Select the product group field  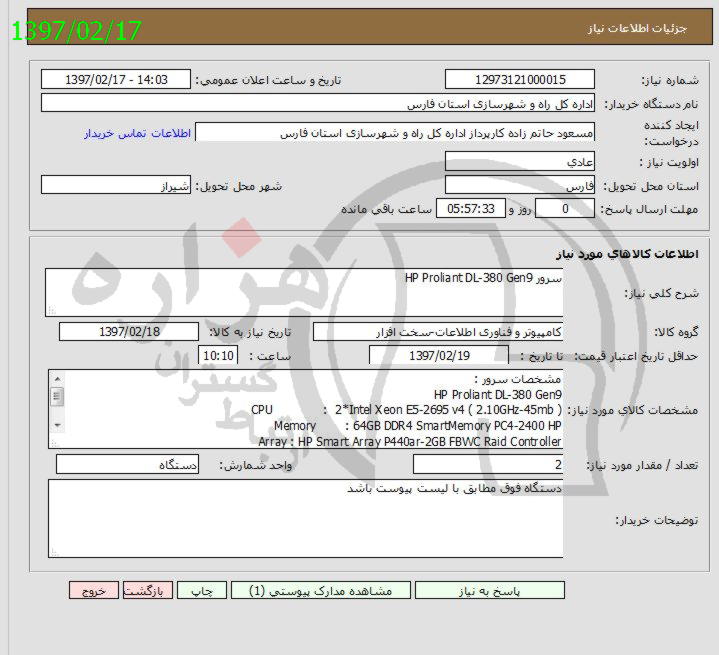tap(438, 331)
